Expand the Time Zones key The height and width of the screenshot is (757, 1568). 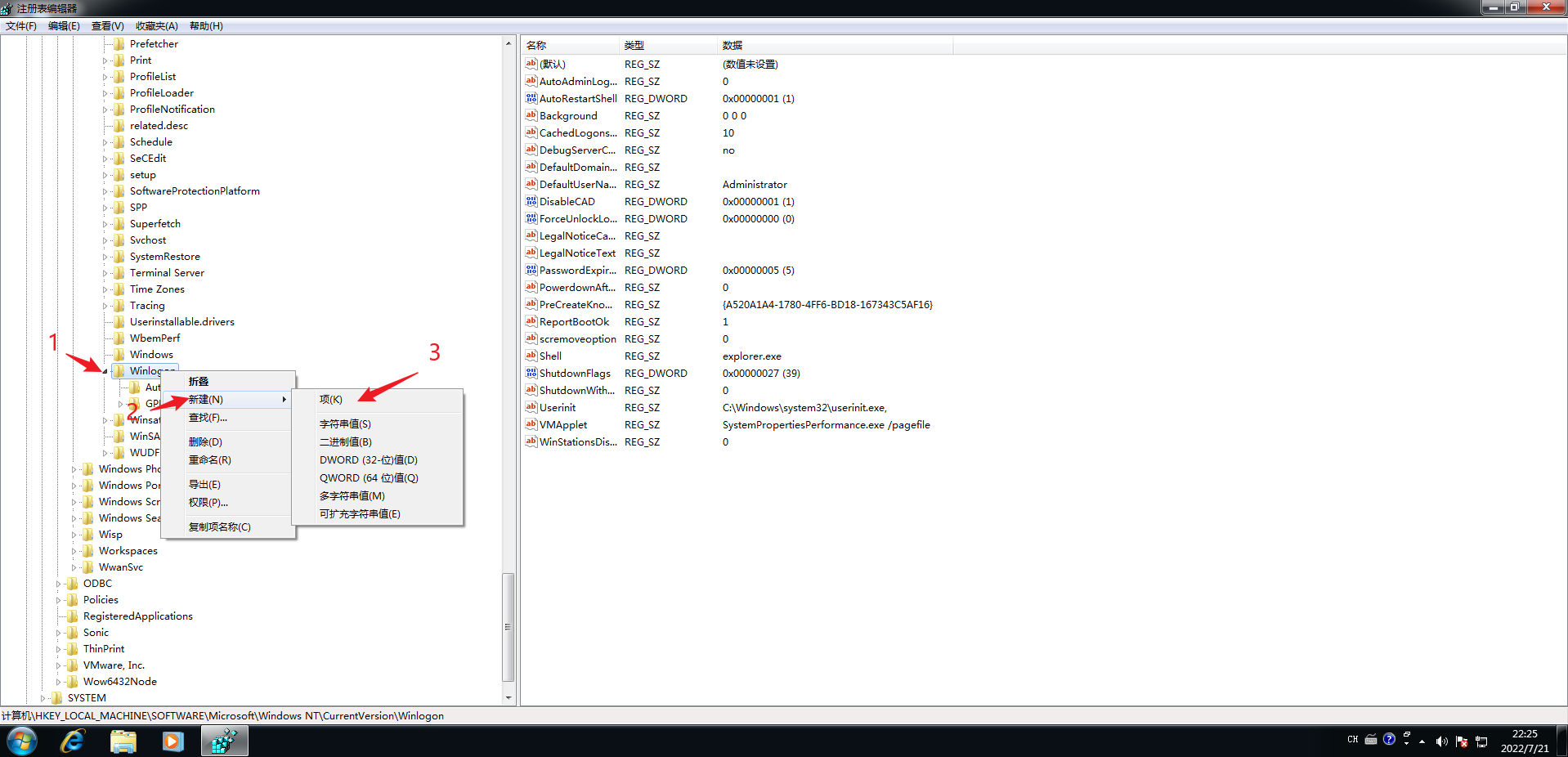pyautogui.click(x=105, y=289)
